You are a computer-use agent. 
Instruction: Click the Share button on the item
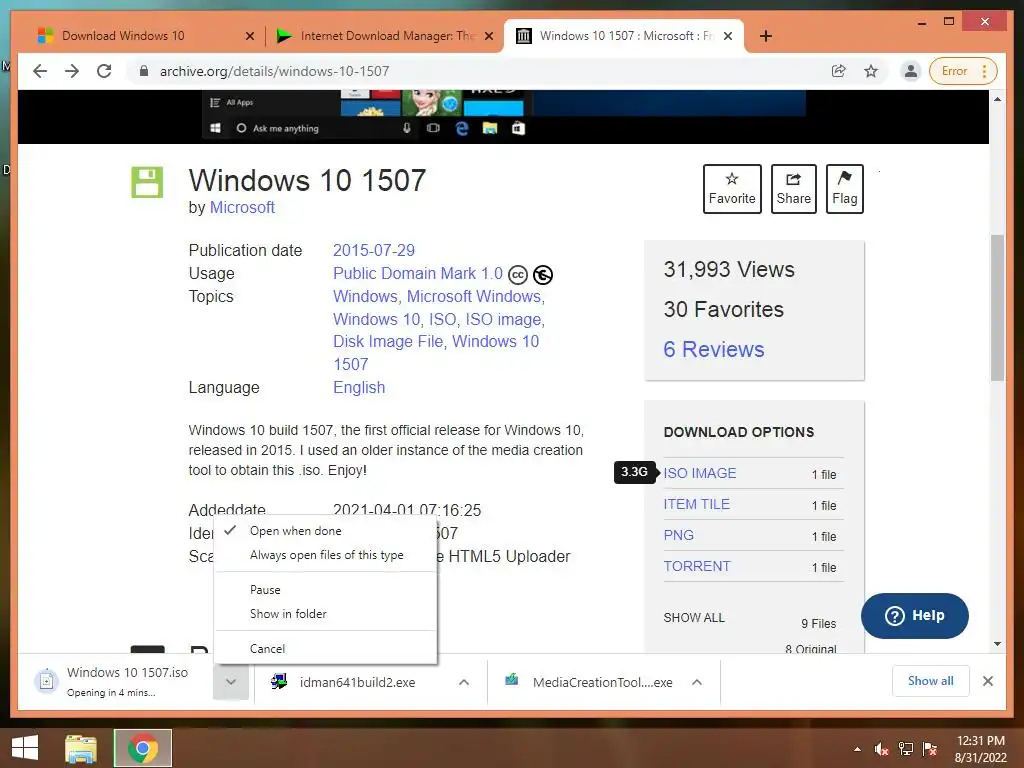point(793,189)
